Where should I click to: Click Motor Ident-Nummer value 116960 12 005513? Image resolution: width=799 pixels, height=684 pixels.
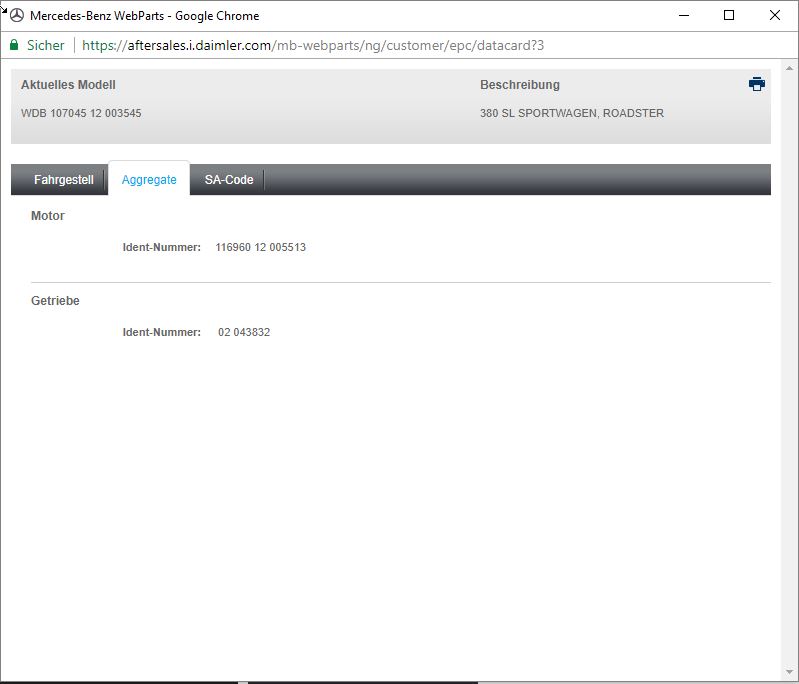260,247
